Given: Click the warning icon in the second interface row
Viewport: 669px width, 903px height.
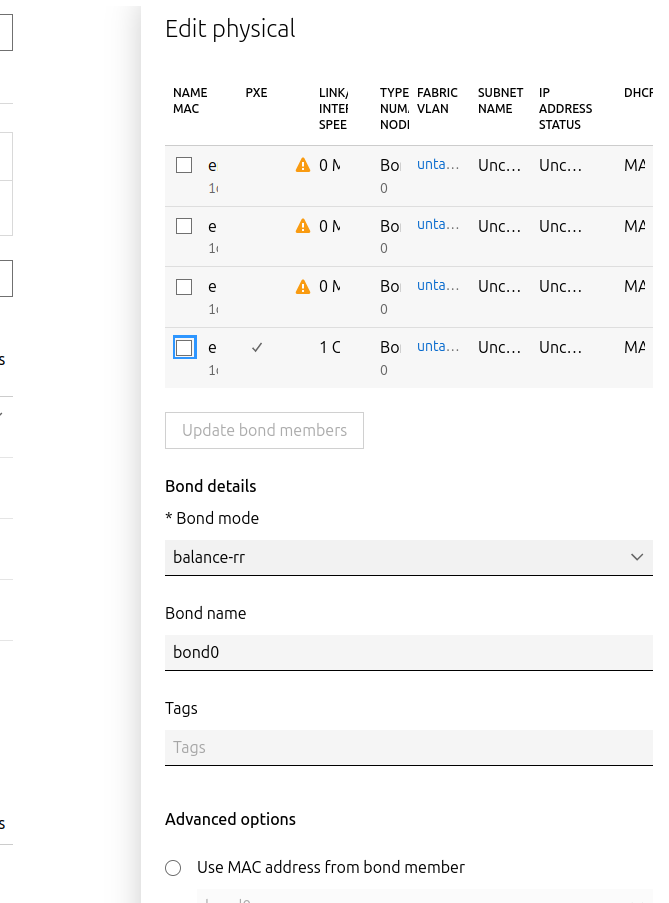Looking at the screenshot, I should [x=303, y=226].
